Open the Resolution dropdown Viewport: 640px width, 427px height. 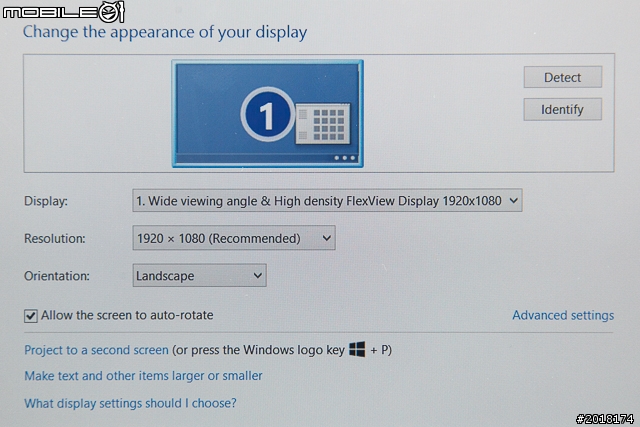tap(234, 238)
